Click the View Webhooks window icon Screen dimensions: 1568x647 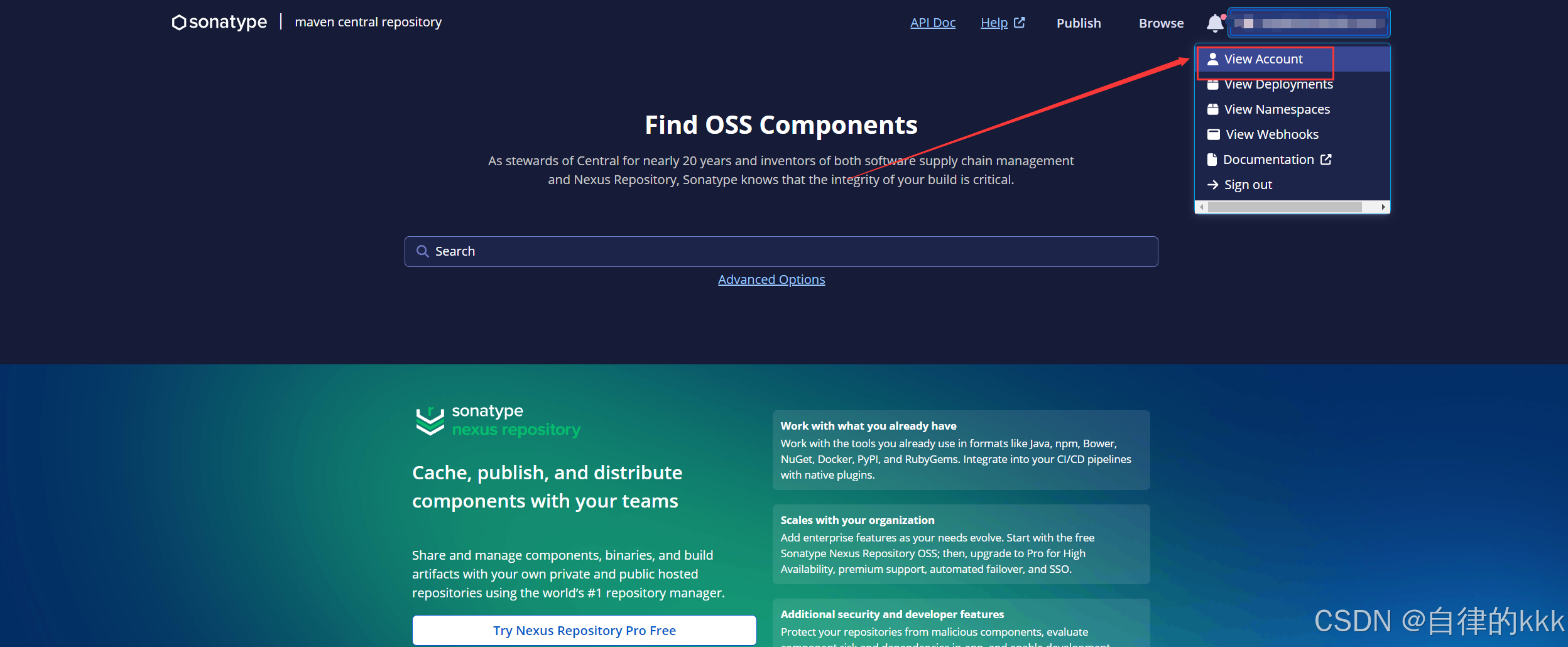[1214, 134]
